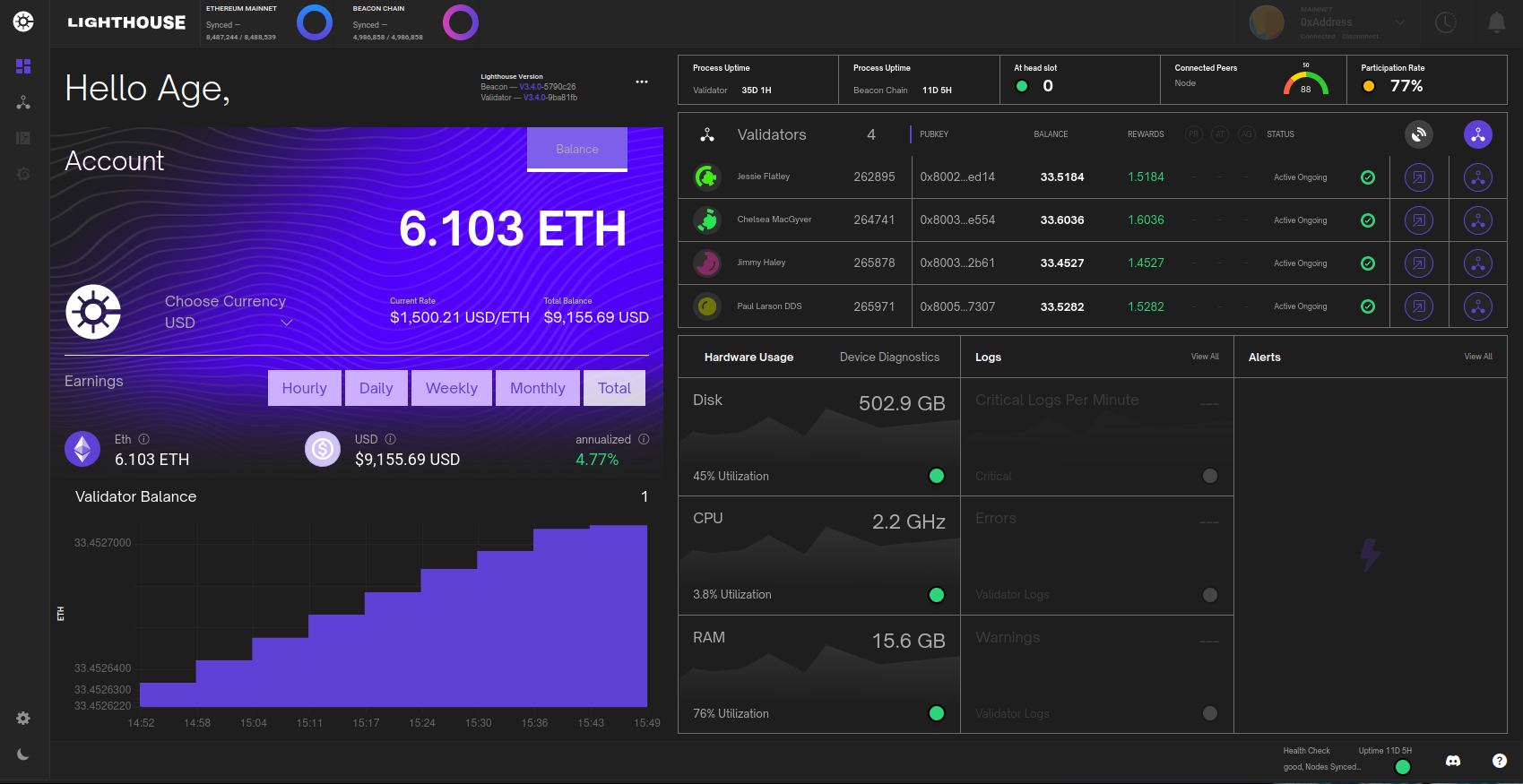The image size is (1523, 784).
Task: Open Jimmy Haley external link icon
Action: [x=1419, y=263]
